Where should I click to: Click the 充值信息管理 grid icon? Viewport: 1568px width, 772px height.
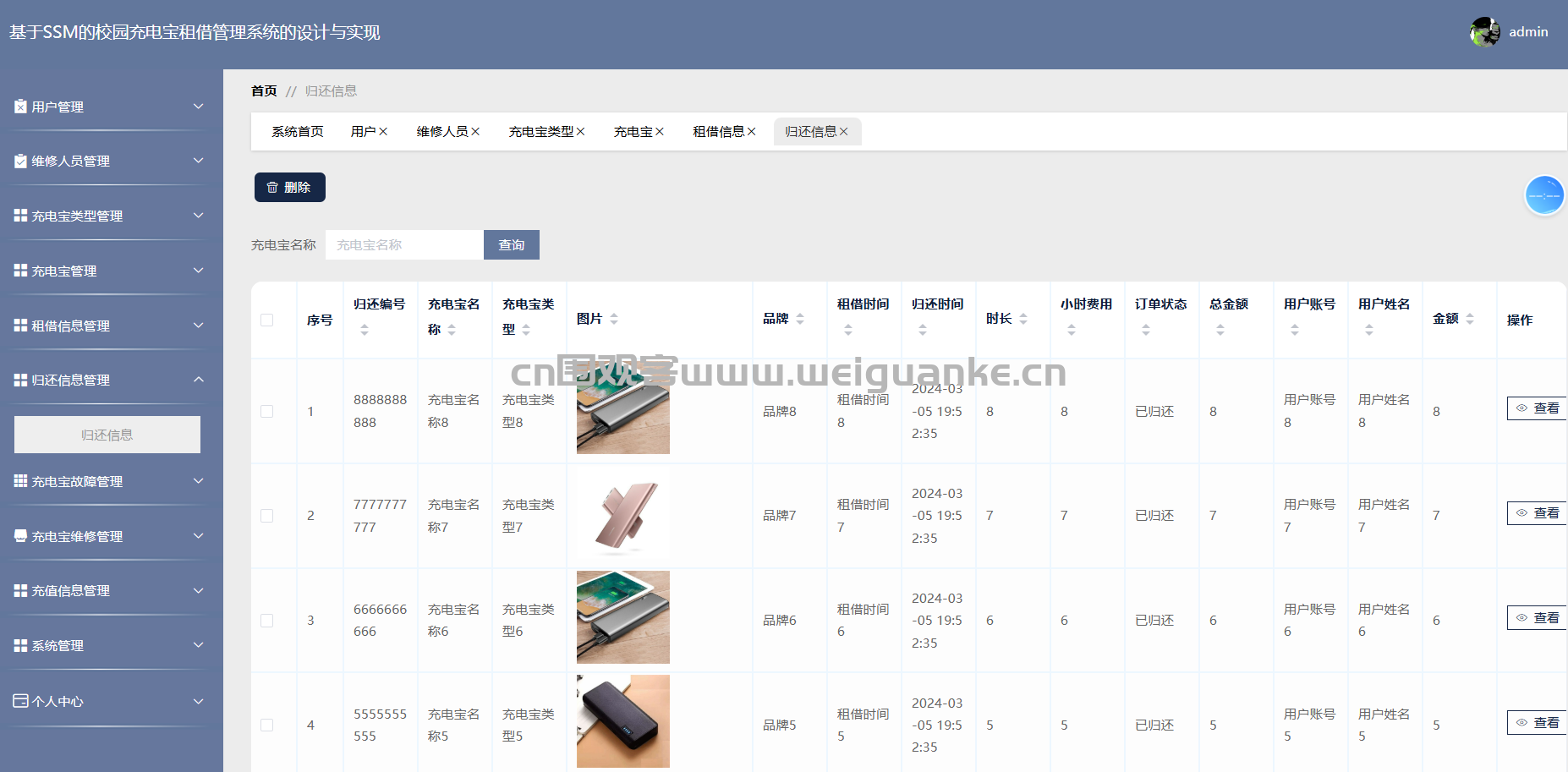[x=20, y=590]
